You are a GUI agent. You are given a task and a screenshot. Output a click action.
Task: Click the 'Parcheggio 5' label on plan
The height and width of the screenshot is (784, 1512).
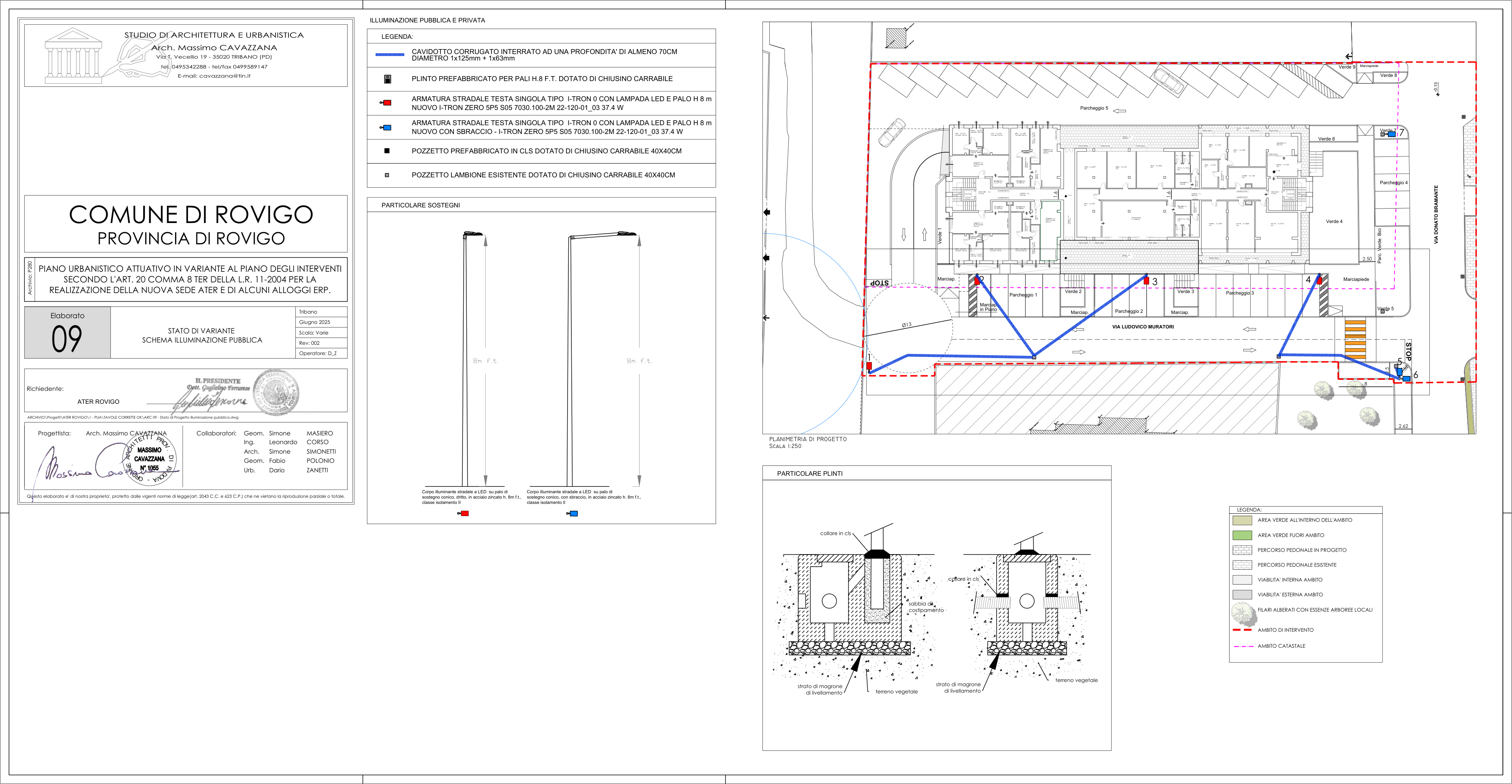point(1094,108)
